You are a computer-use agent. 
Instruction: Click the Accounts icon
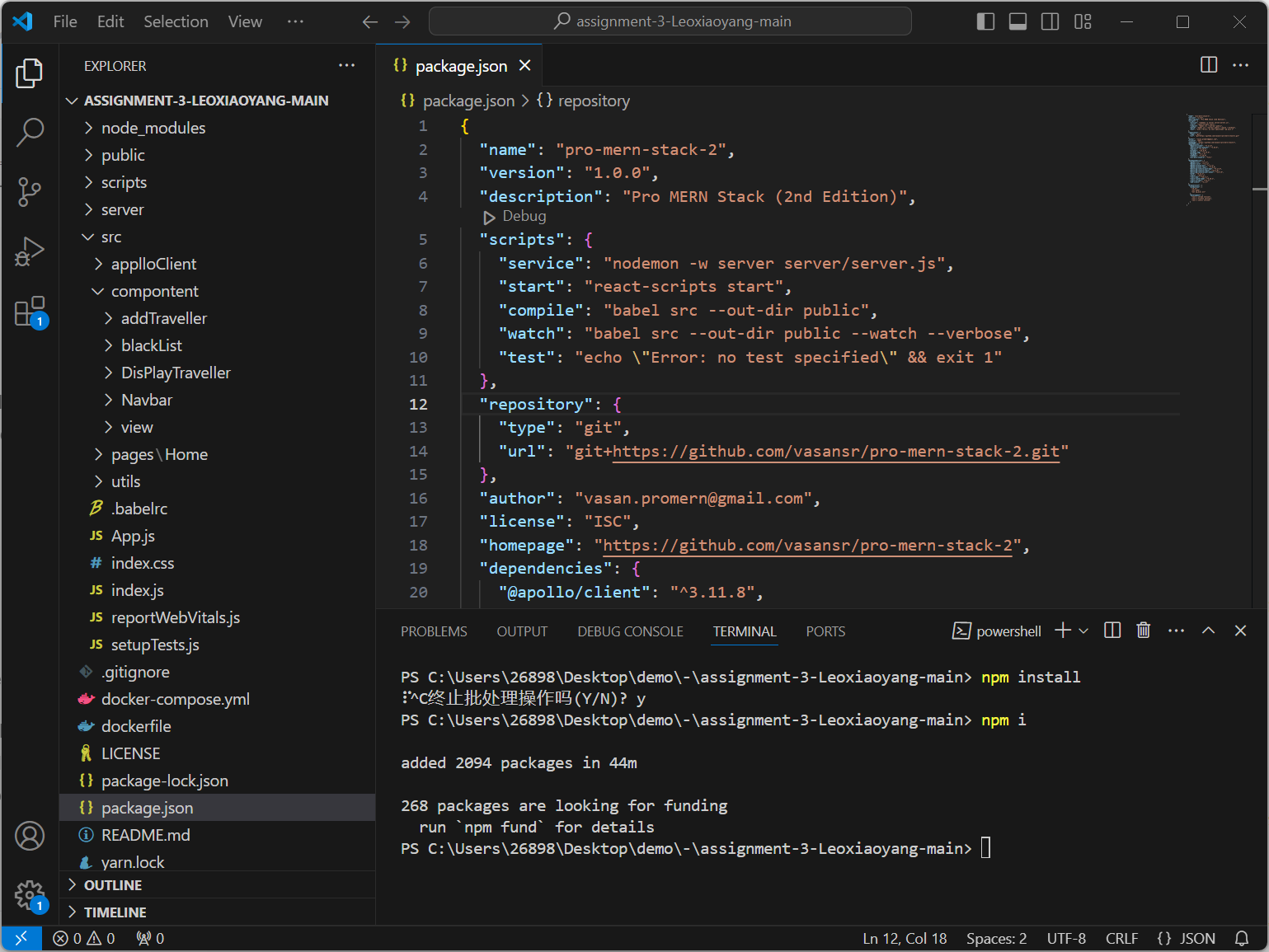click(30, 836)
